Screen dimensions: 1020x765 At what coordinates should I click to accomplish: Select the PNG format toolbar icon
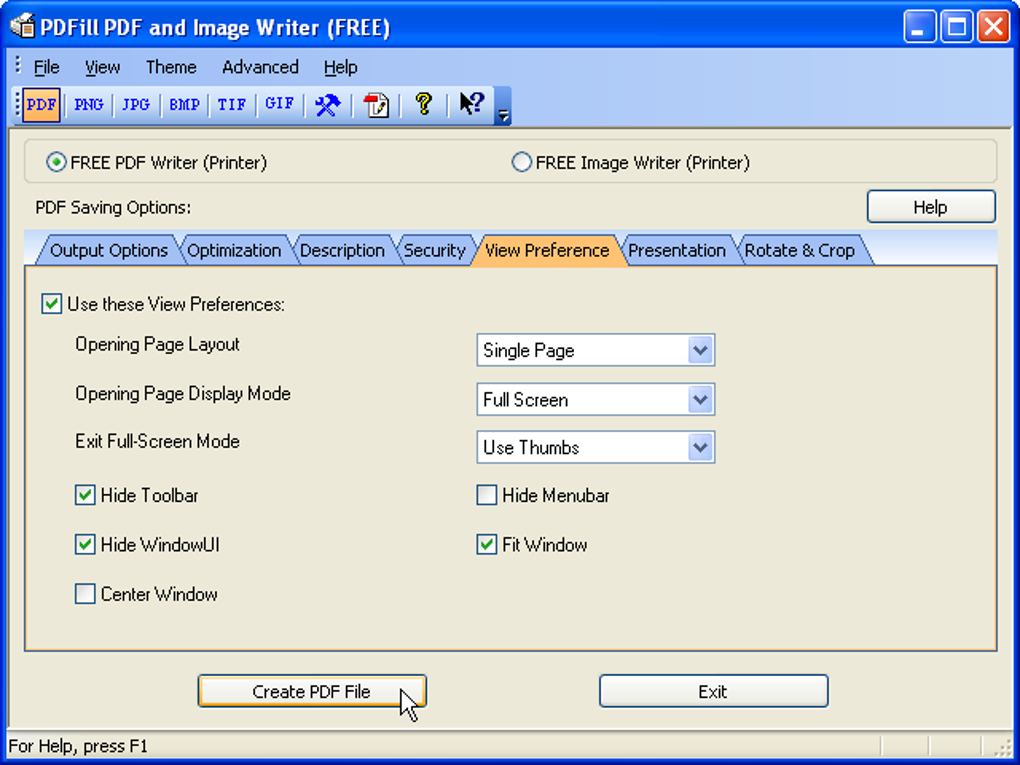click(x=89, y=105)
